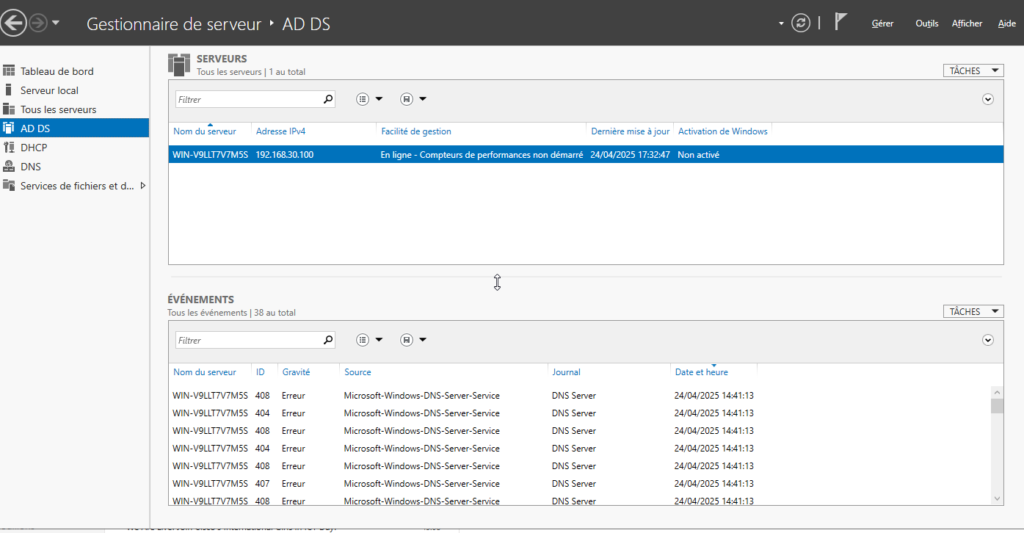This screenshot has height=533, width=1024.
Task: Select Serveur local in sidebar
Action: [x=49, y=90]
